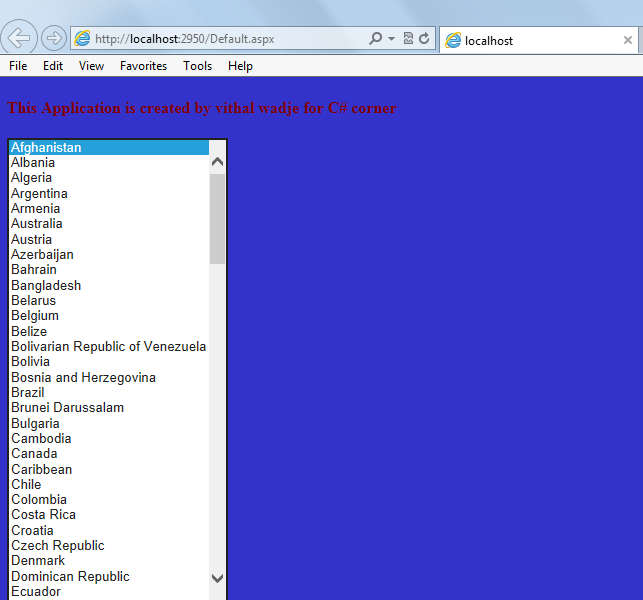Select Bangladesh in the country list
643x600 pixels.
[x=109, y=285]
